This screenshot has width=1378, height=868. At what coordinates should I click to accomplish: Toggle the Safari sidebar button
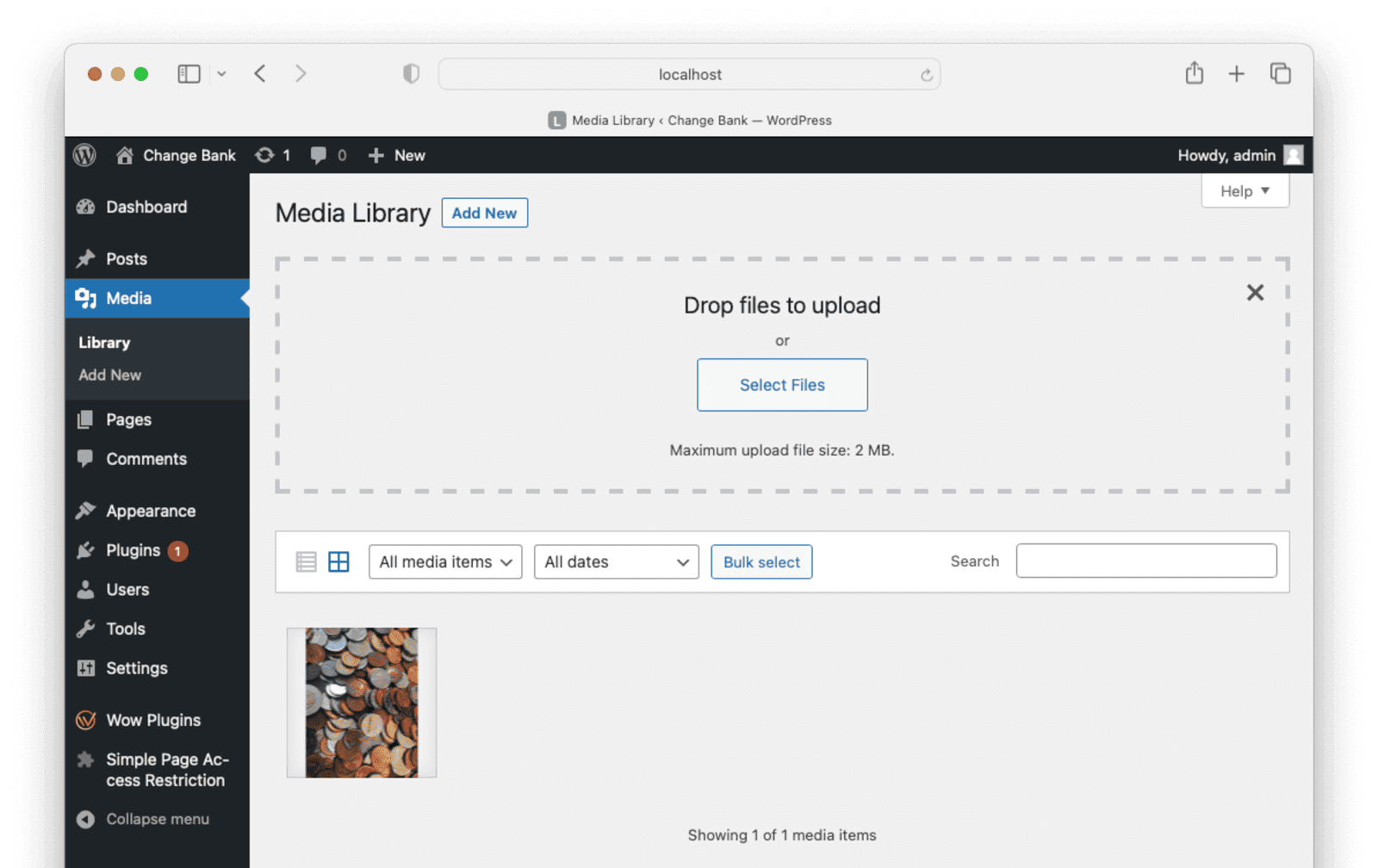point(189,74)
